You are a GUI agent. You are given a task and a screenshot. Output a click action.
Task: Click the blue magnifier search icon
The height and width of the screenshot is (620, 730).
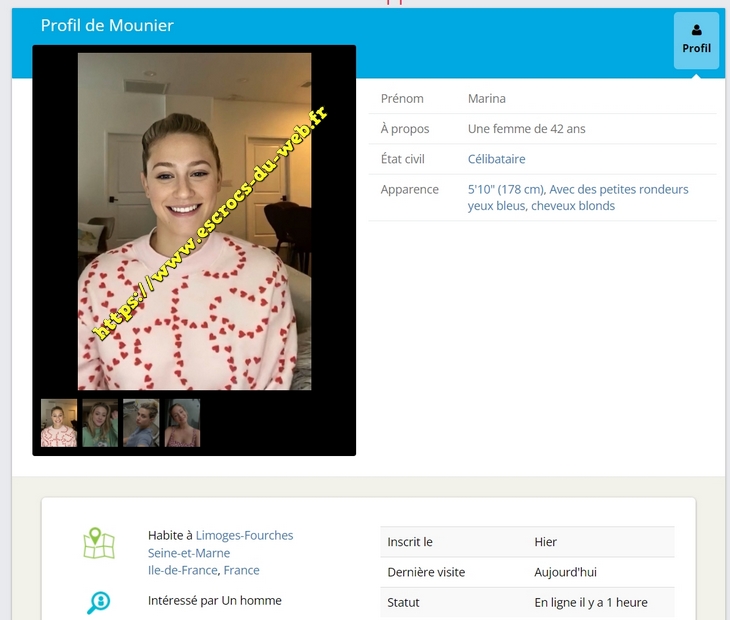99,602
